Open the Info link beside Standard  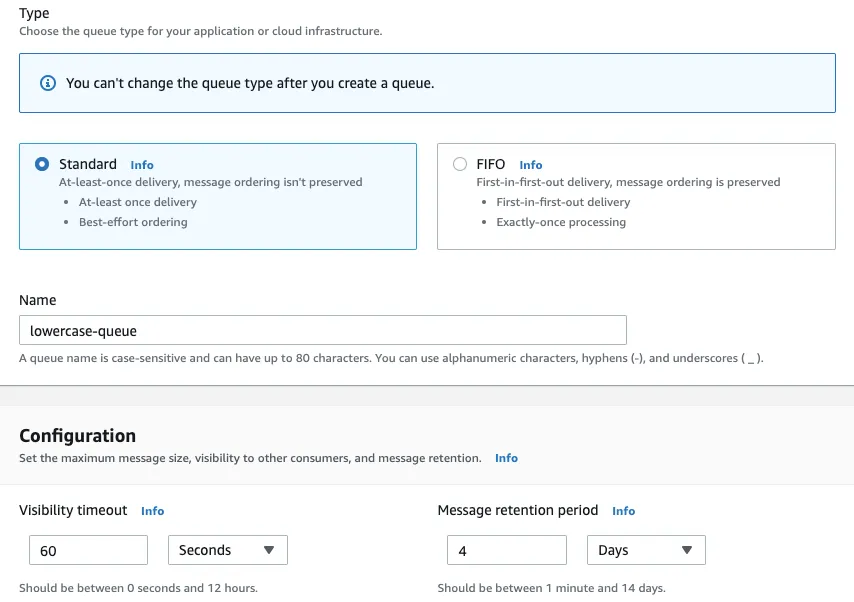click(142, 165)
